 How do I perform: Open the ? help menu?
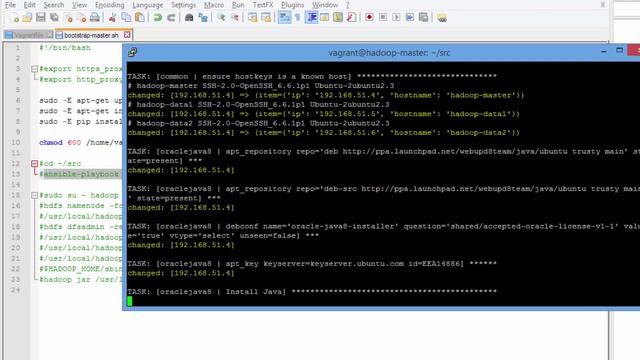pyautogui.click(x=348, y=5)
